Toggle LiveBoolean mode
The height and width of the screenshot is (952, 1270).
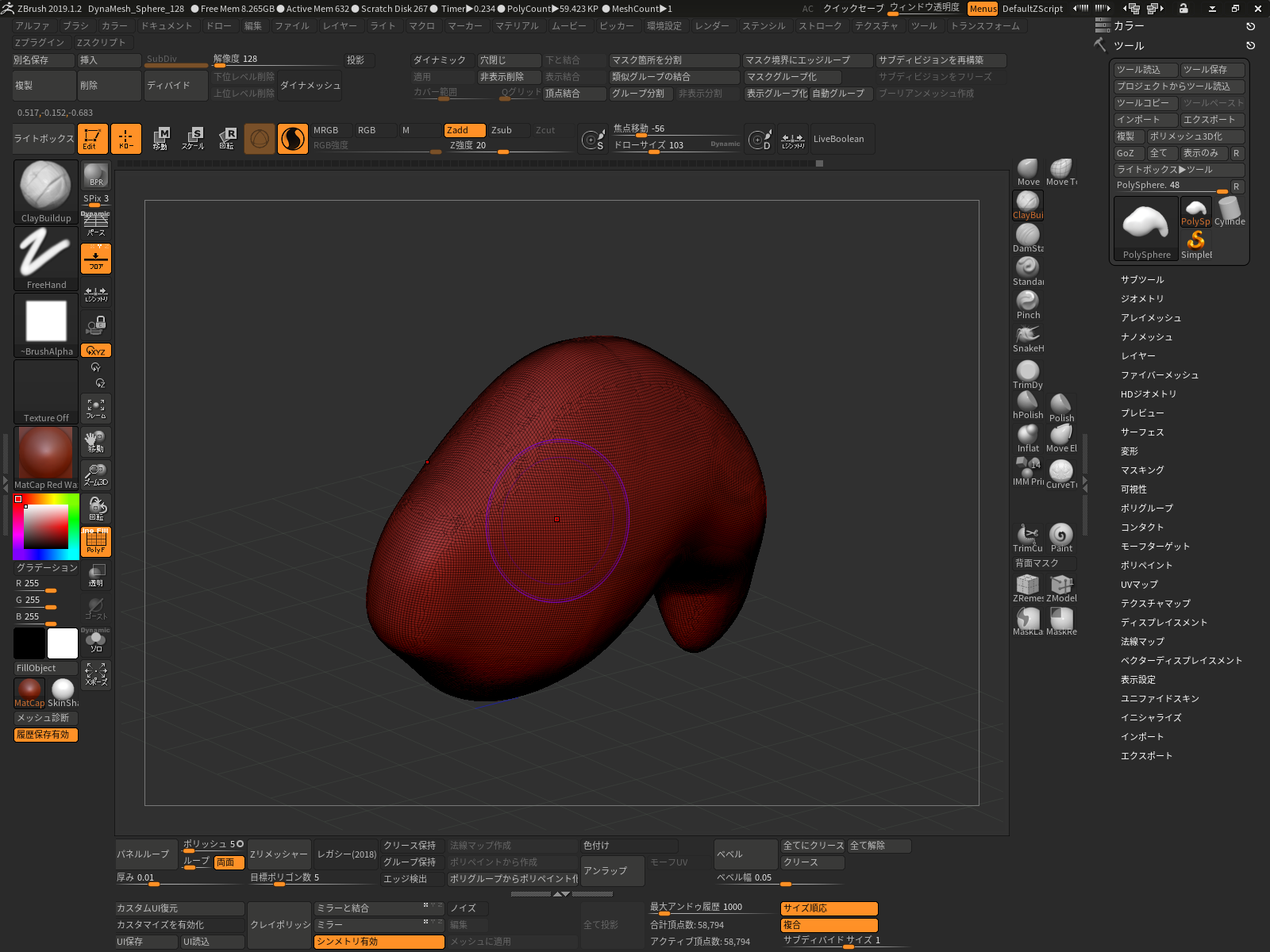pos(843,139)
